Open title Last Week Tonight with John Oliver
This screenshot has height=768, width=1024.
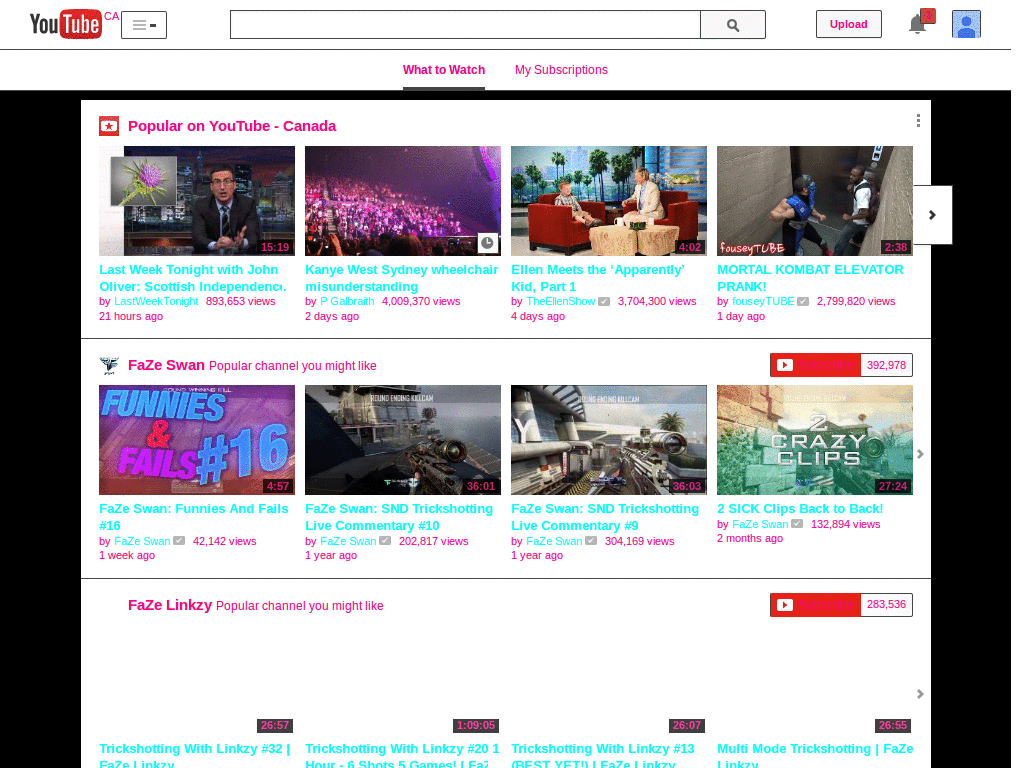click(193, 278)
